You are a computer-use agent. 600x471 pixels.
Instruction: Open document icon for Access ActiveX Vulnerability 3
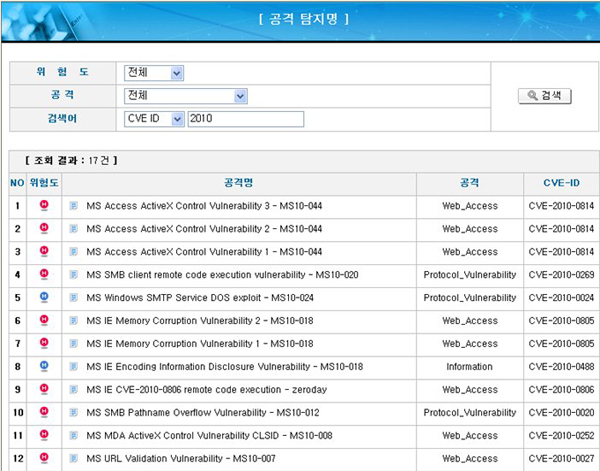tap(73, 206)
